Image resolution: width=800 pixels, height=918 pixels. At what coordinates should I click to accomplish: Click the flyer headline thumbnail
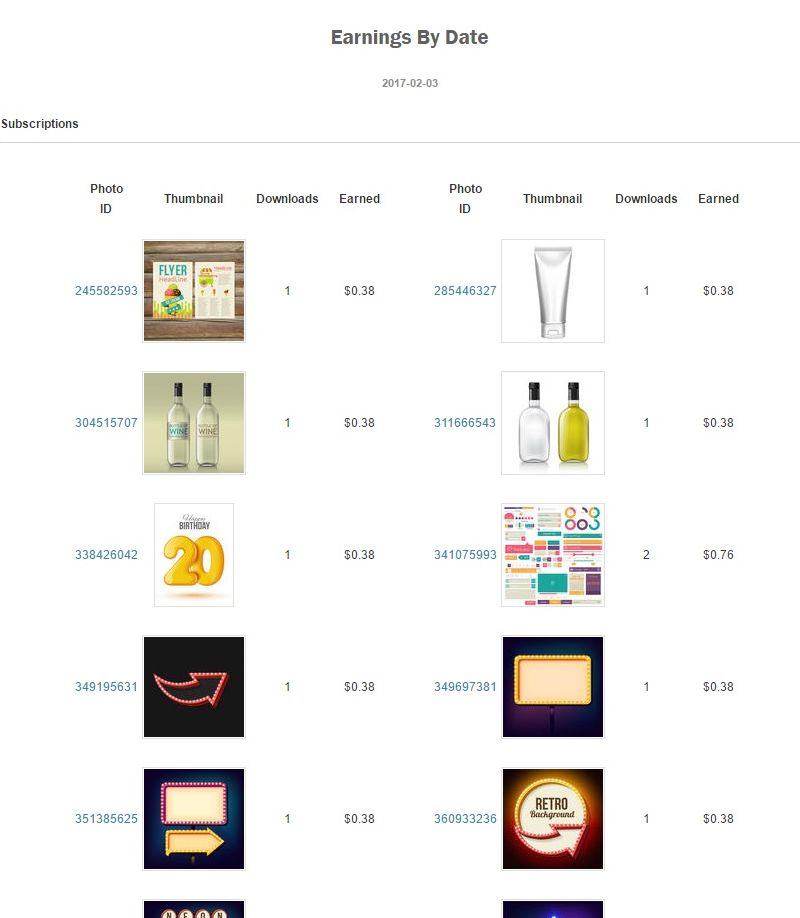pyautogui.click(x=194, y=291)
